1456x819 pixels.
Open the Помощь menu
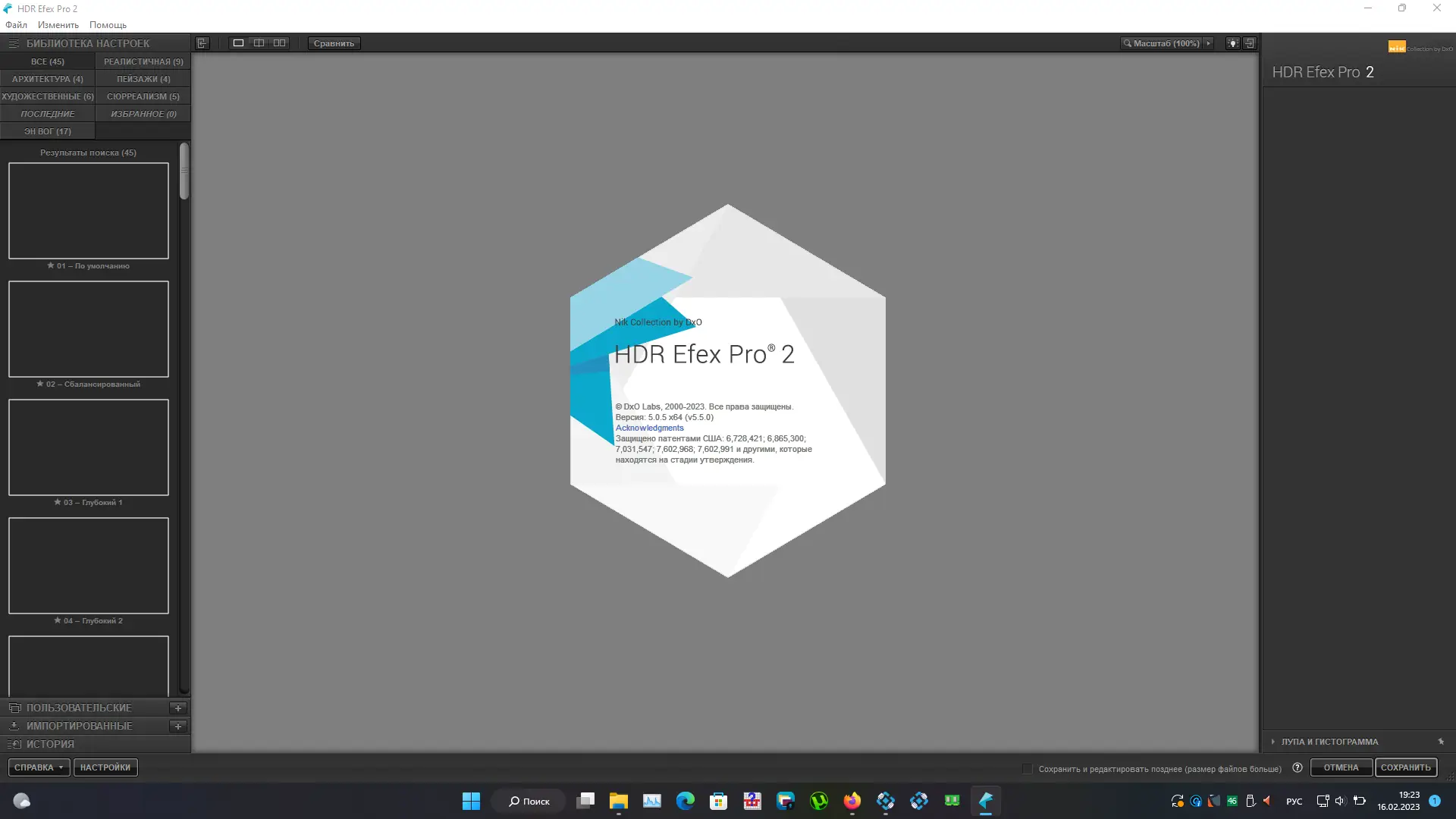coord(108,25)
